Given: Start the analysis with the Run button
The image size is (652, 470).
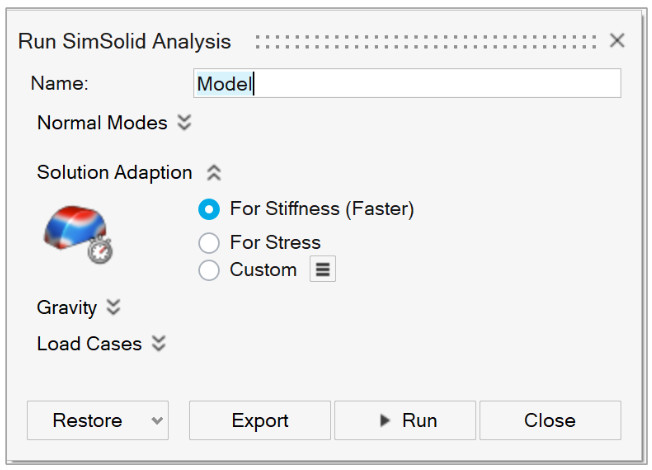Looking at the screenshot, I should tap(408, 421).
